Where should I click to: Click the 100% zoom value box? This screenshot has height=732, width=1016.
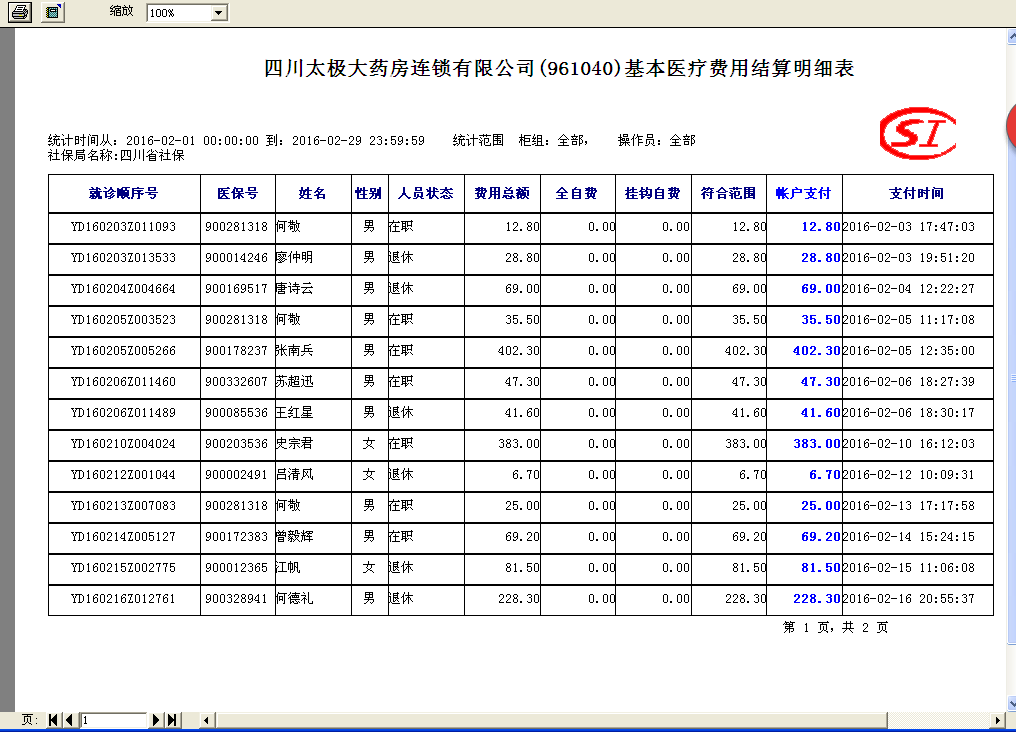point(179,12)
